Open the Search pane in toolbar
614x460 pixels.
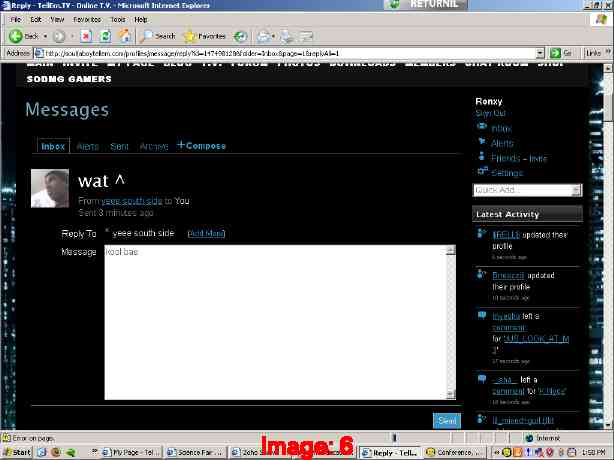click(159, 36)
